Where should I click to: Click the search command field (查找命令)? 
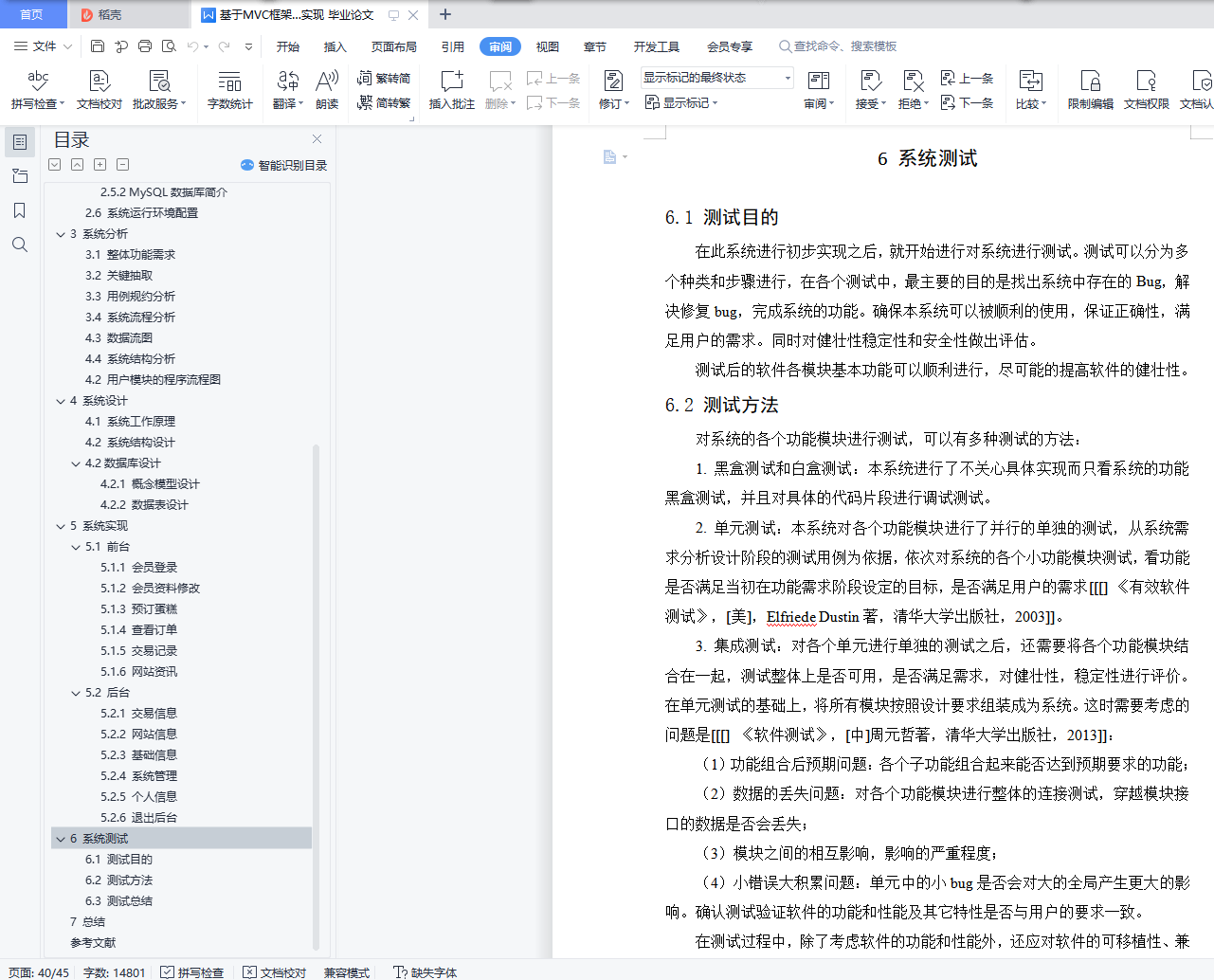click(x=838, y=46)
